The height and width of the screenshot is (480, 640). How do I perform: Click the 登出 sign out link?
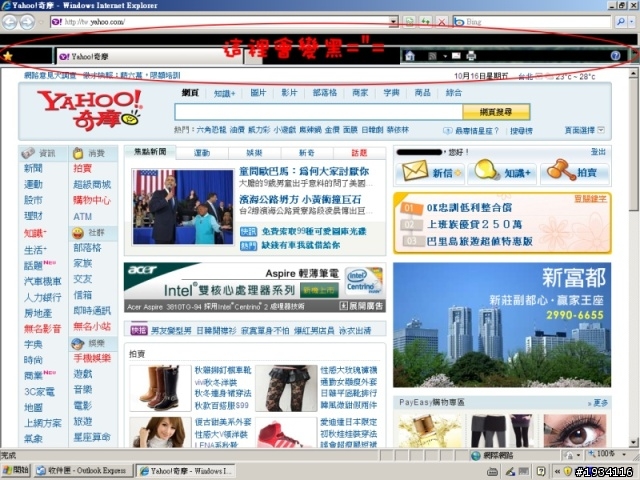(x=598, y=152)
